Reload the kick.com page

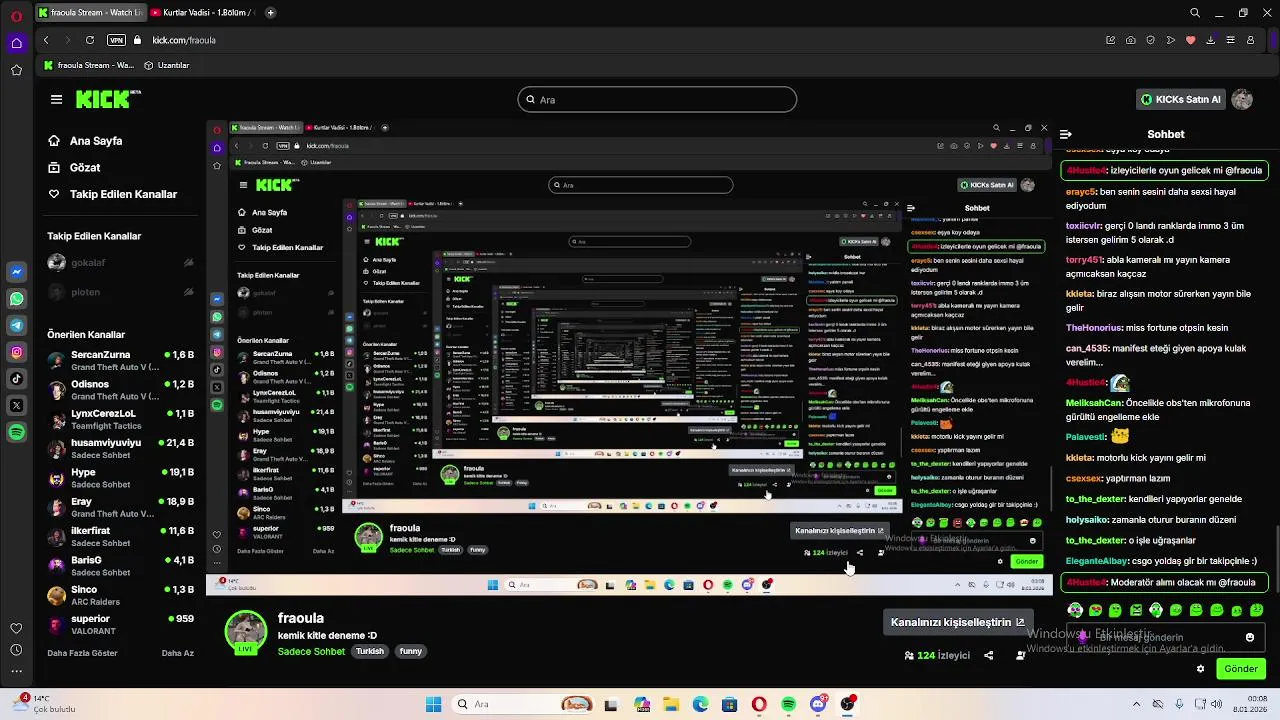pos(90,40)
